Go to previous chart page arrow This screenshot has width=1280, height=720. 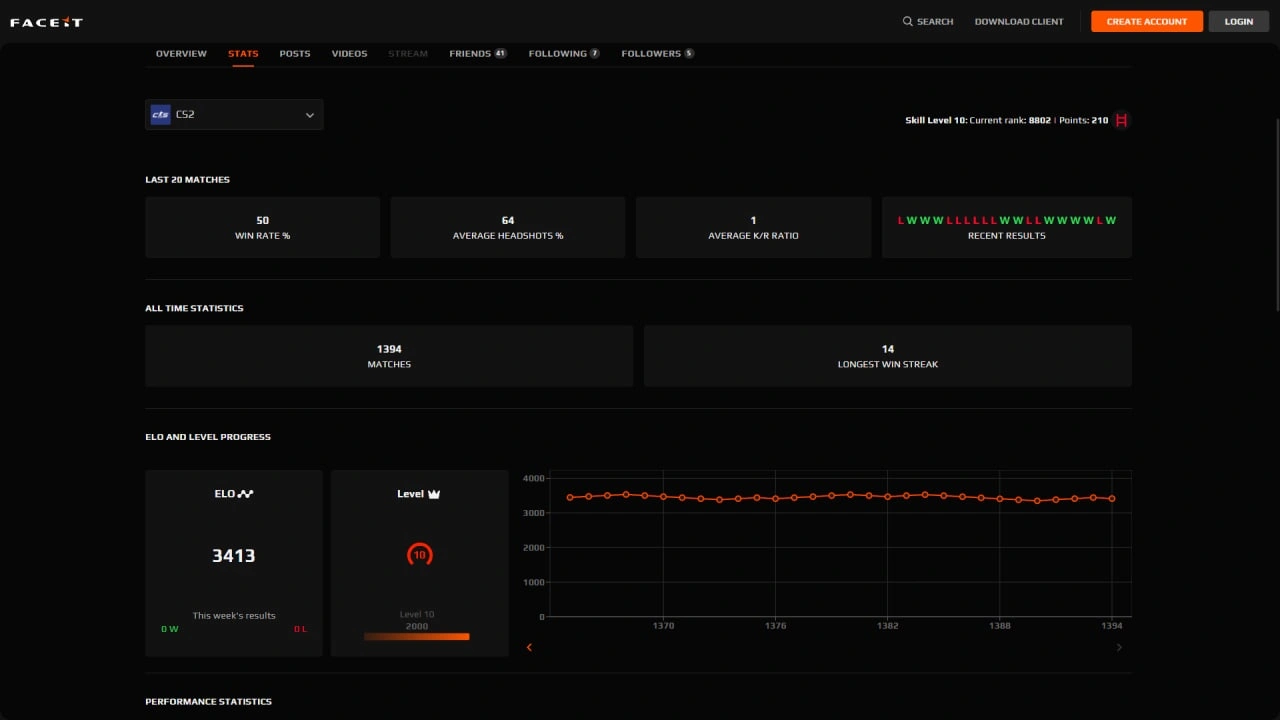click(529, 648)
